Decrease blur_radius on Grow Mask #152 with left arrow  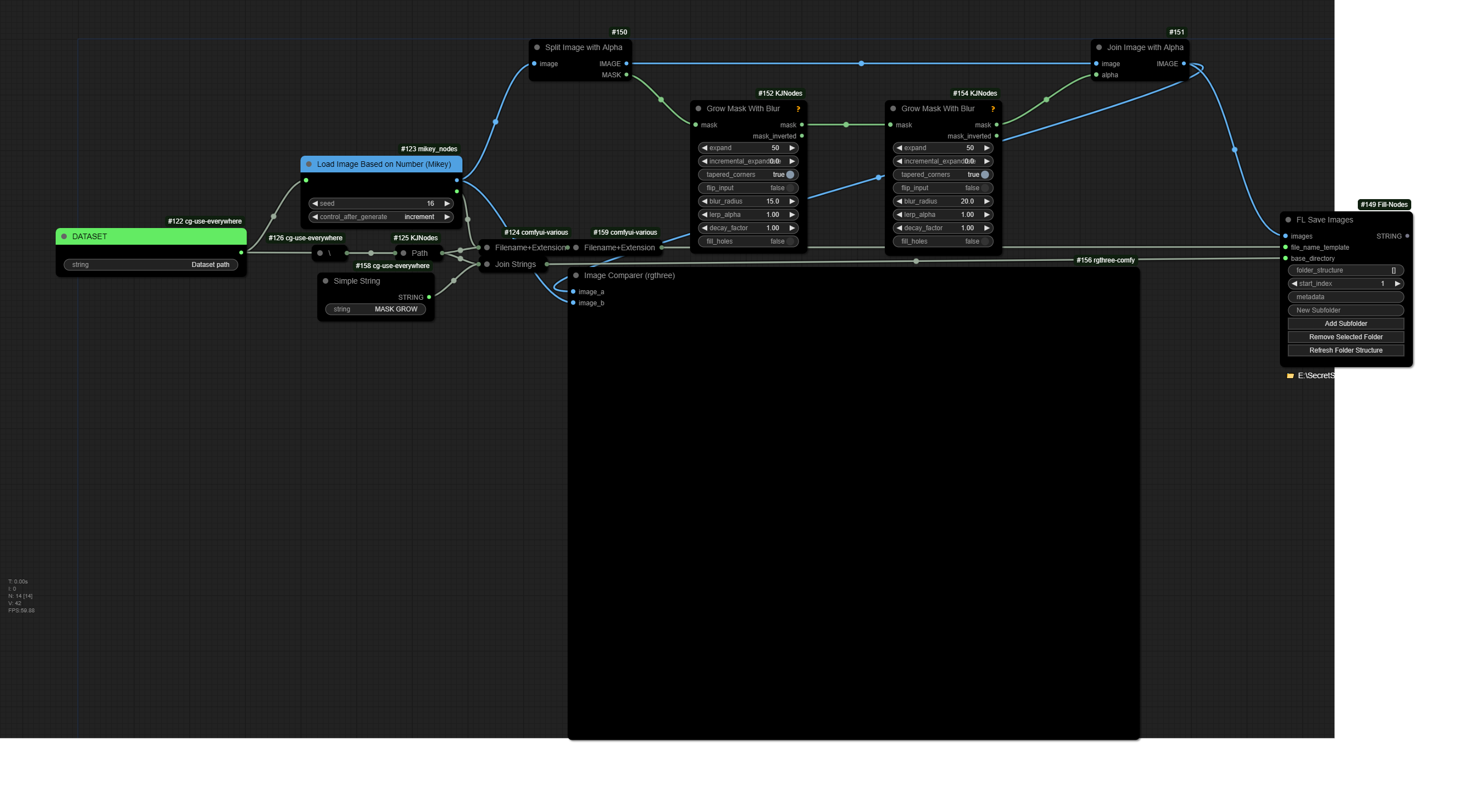click(705, 201)
